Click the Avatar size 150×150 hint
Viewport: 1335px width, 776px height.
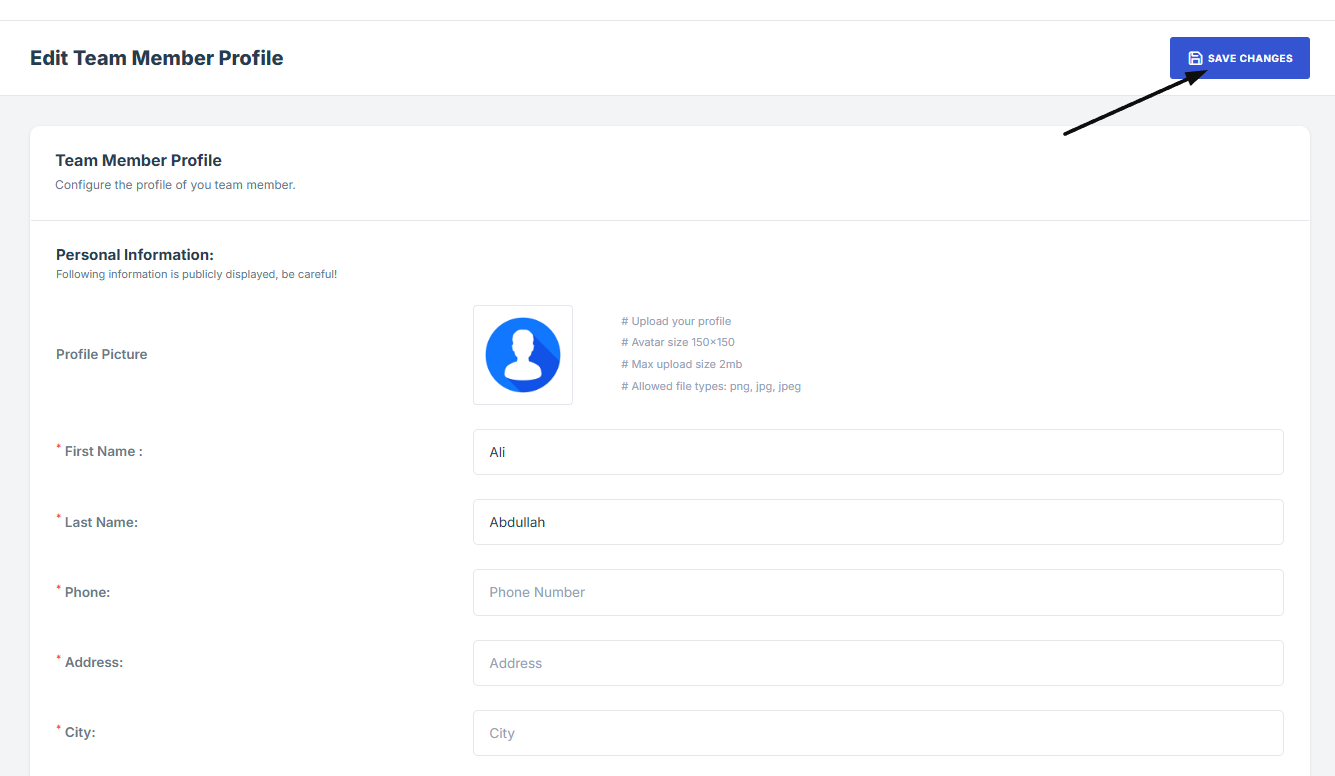point(678,342)
